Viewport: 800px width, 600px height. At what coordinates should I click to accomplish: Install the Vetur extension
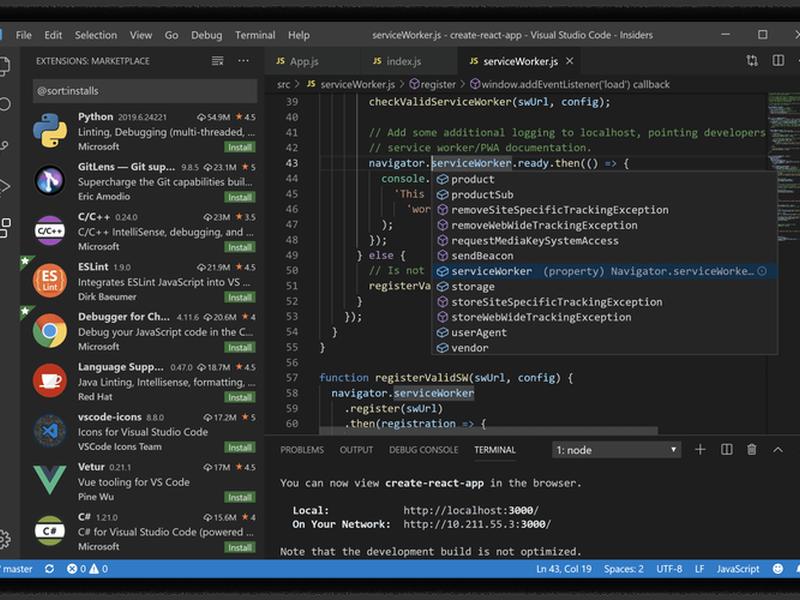click(x=240, y=497)
